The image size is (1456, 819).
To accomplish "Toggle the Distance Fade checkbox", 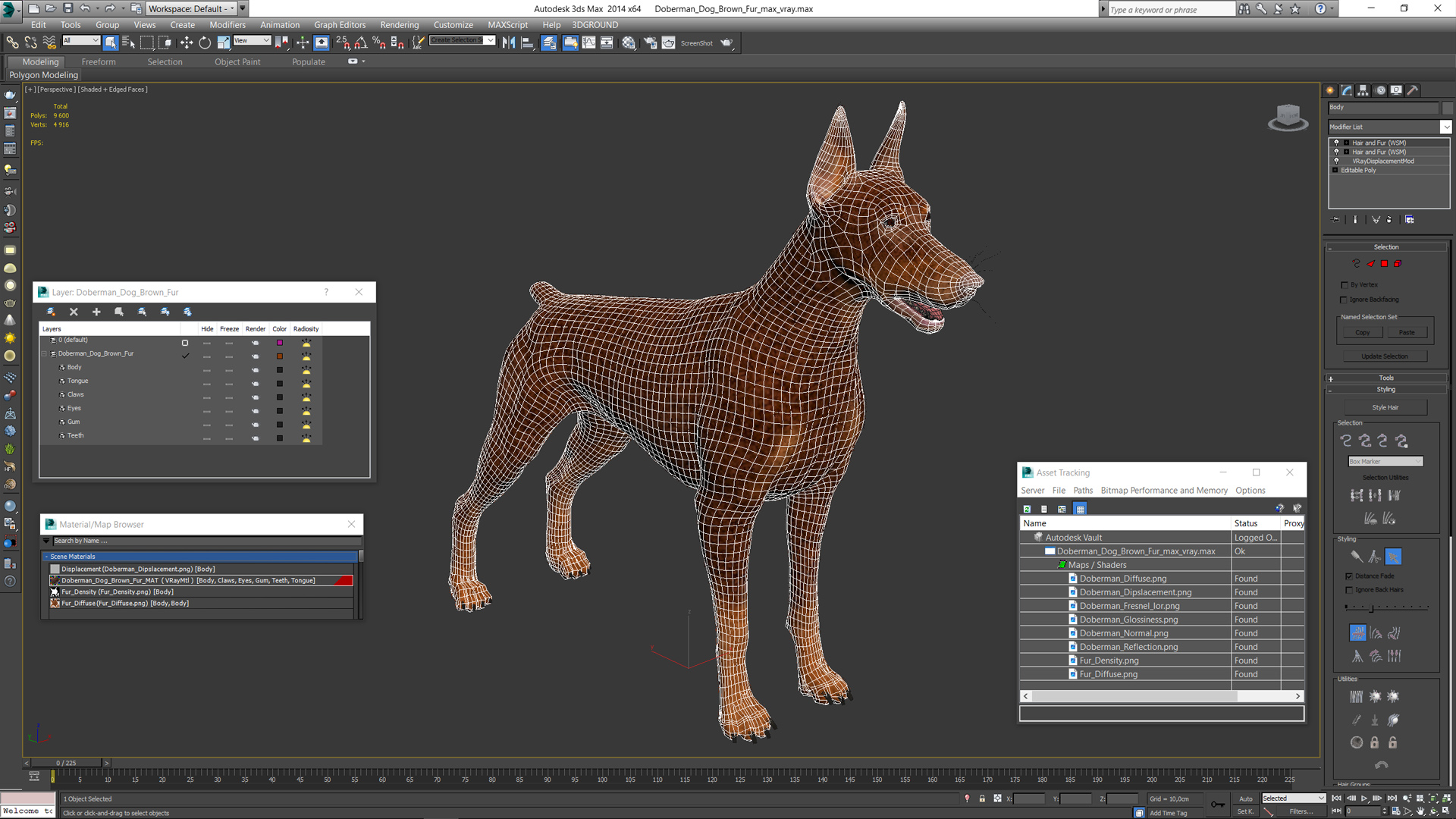I will [1349, 576].
